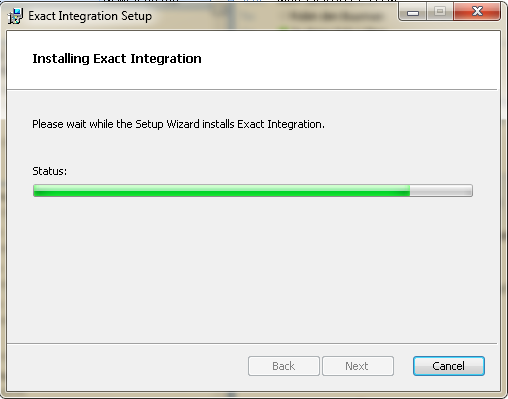The image size is (508, 399).
Task: Click the installer icon in title bar
Action: pos(15,16)
